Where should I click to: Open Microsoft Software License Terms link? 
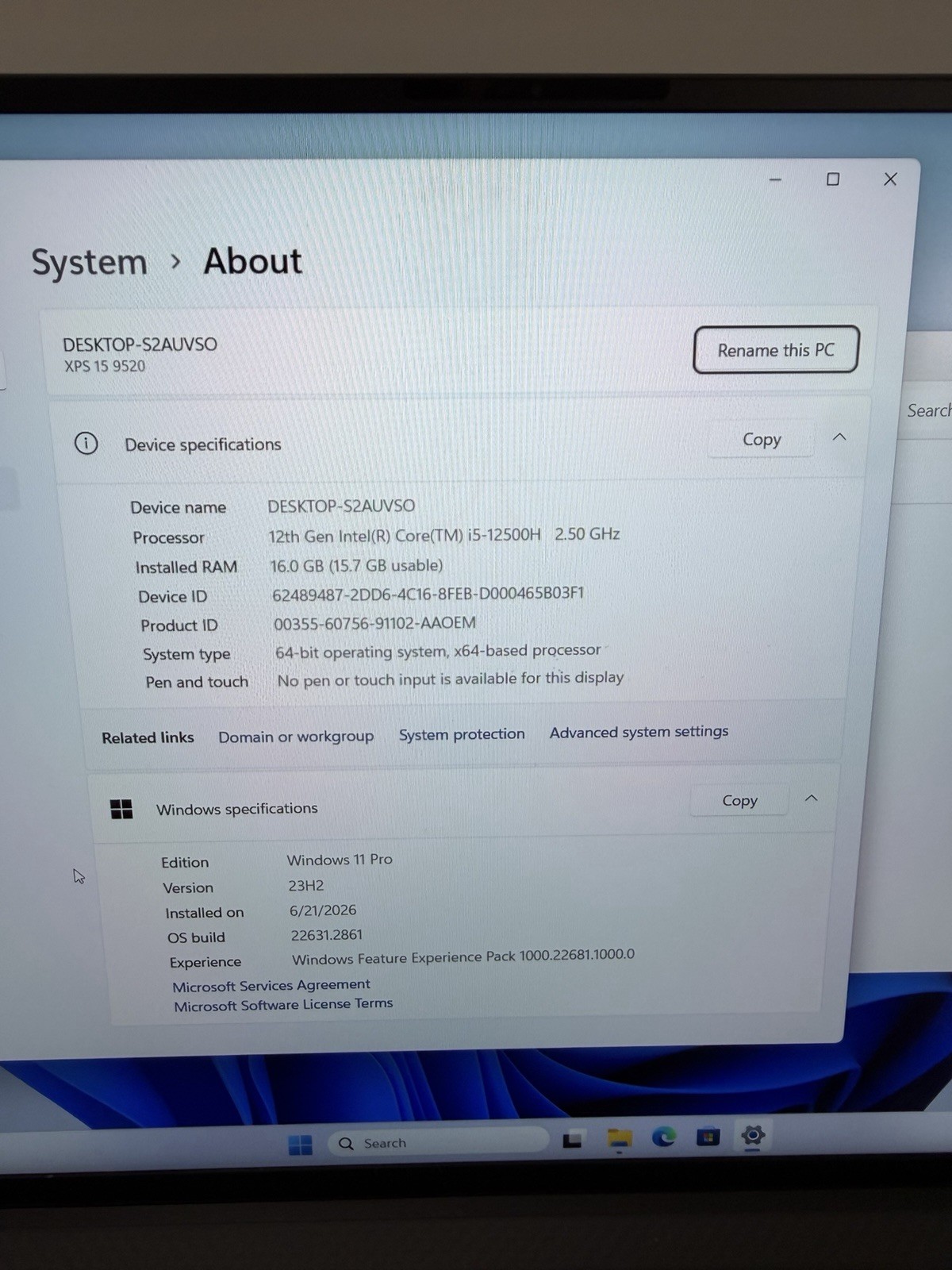(x=283, y=1005)
